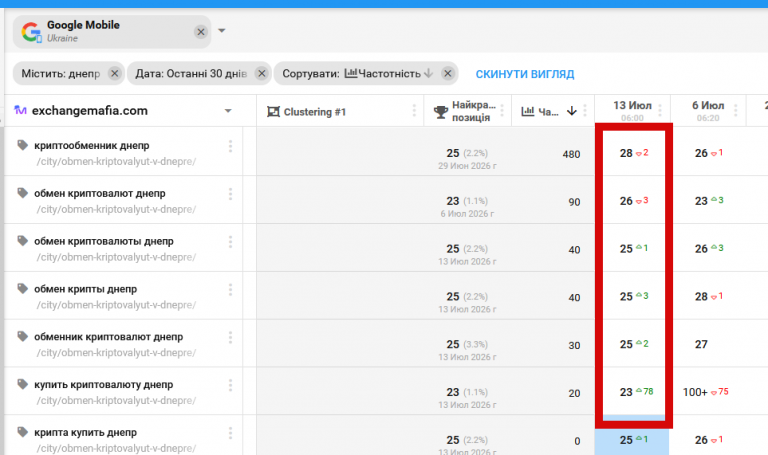Click tag icon for 'обмен крипты днепр'

22,288
